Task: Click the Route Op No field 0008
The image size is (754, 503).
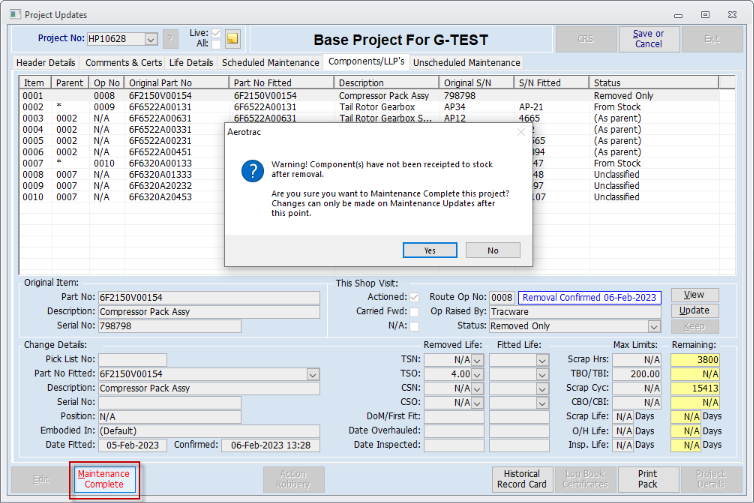Action: point(502,298)
